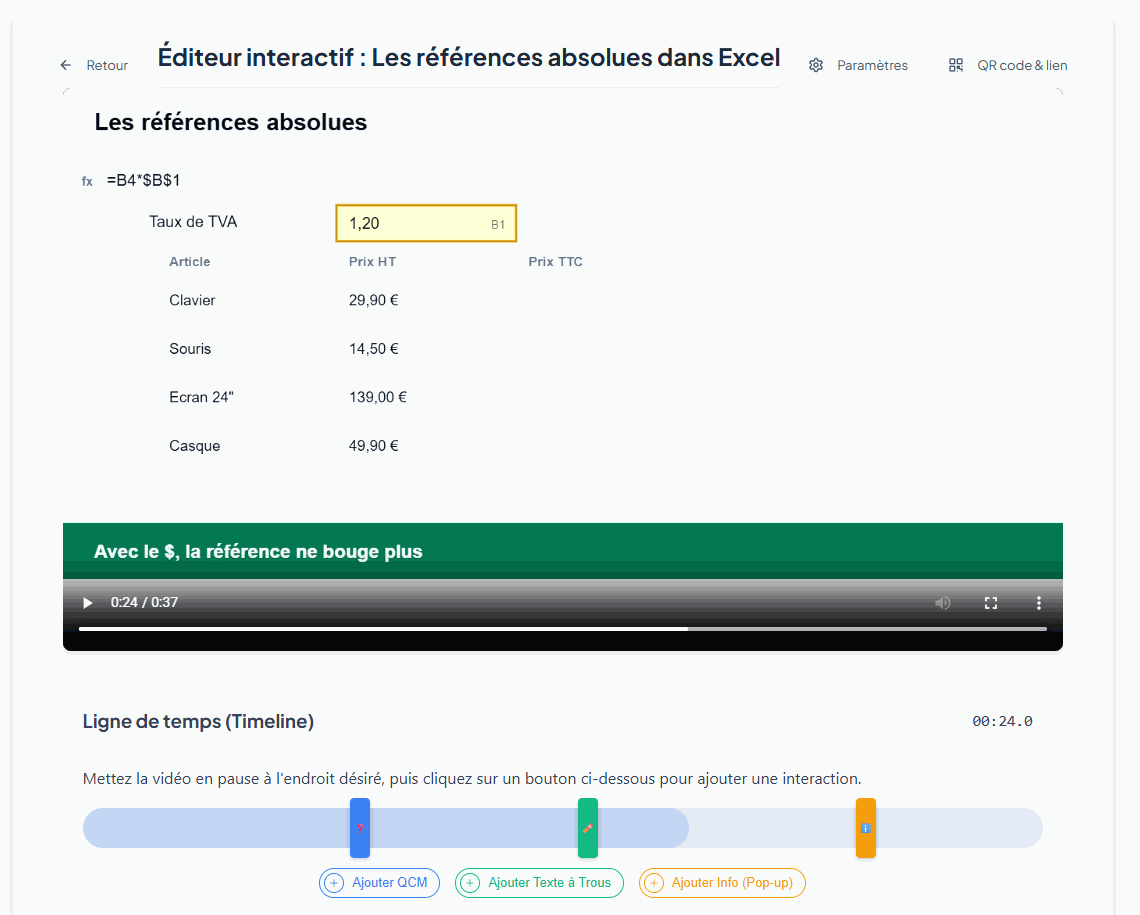Click the timeline track bar

[x=563, y=828]
